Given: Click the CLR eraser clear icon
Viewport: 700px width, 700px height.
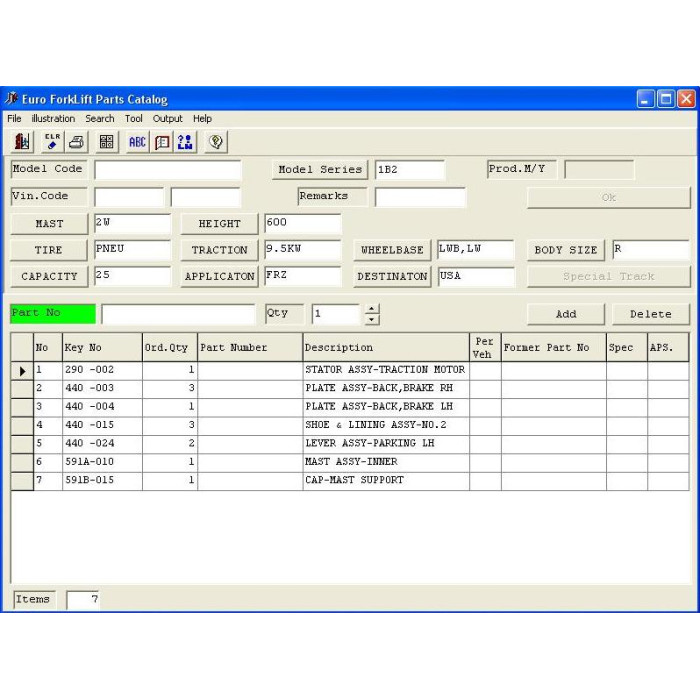Looking at the screenshot, I should point(53,142).
